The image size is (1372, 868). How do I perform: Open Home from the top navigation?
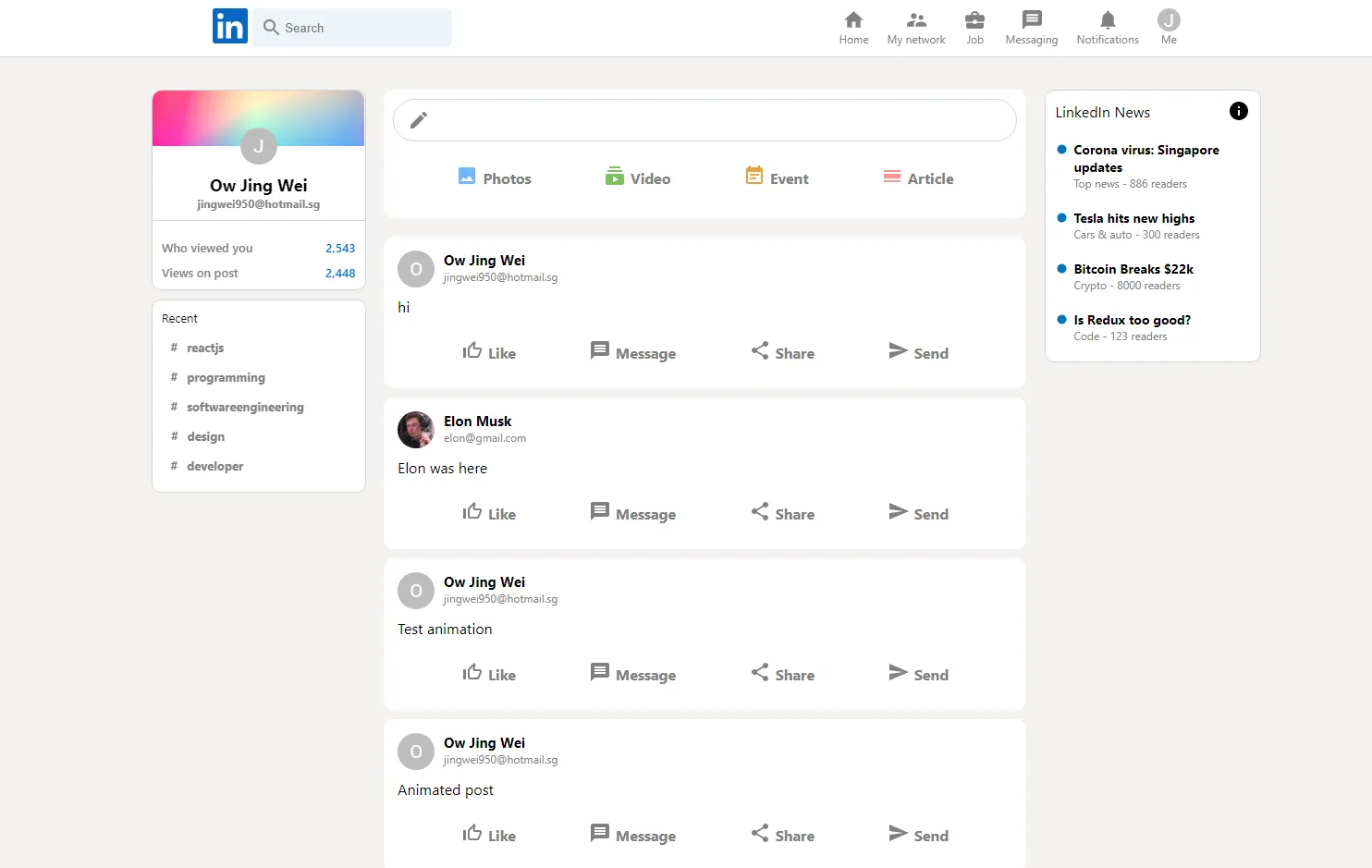point(853,28)
